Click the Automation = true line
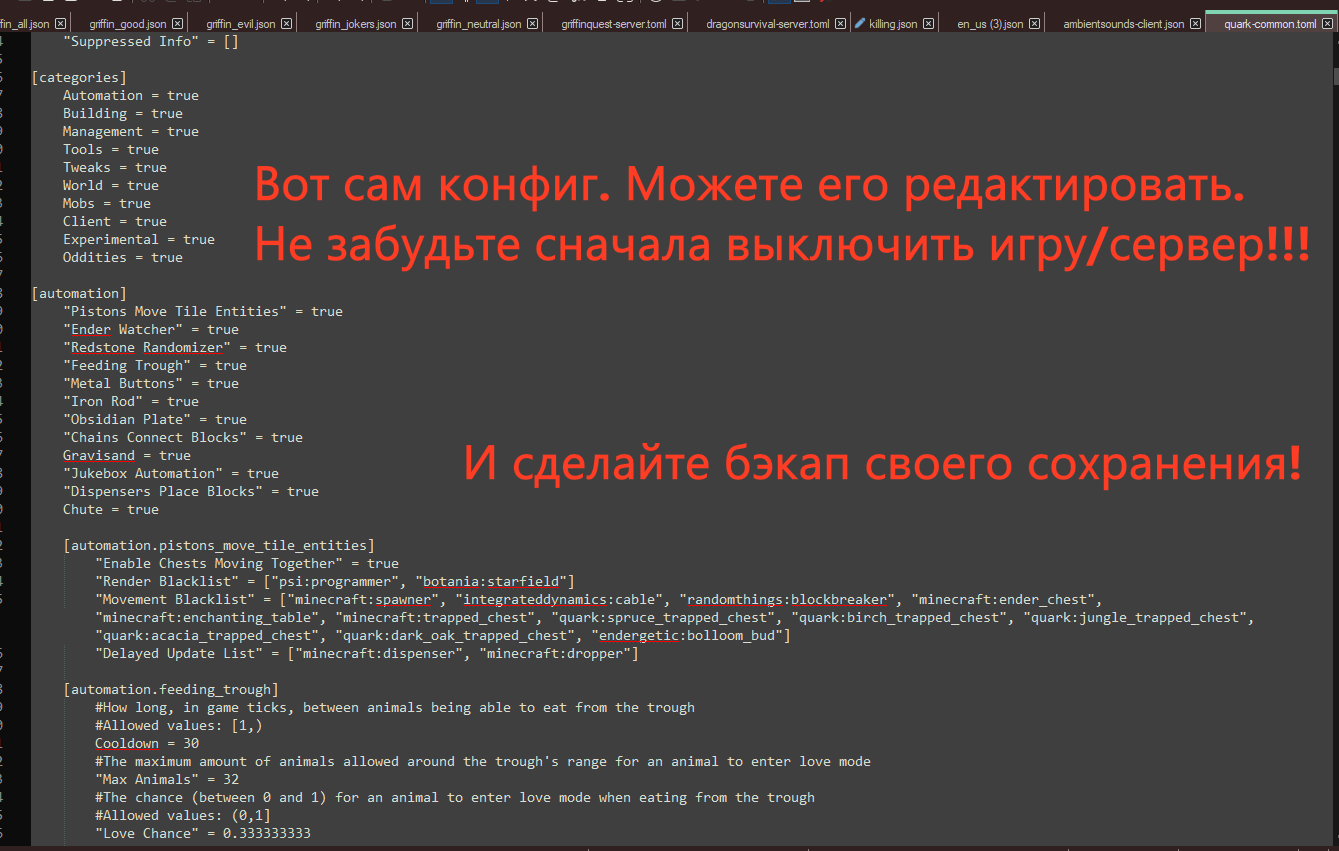 (130, 95)
